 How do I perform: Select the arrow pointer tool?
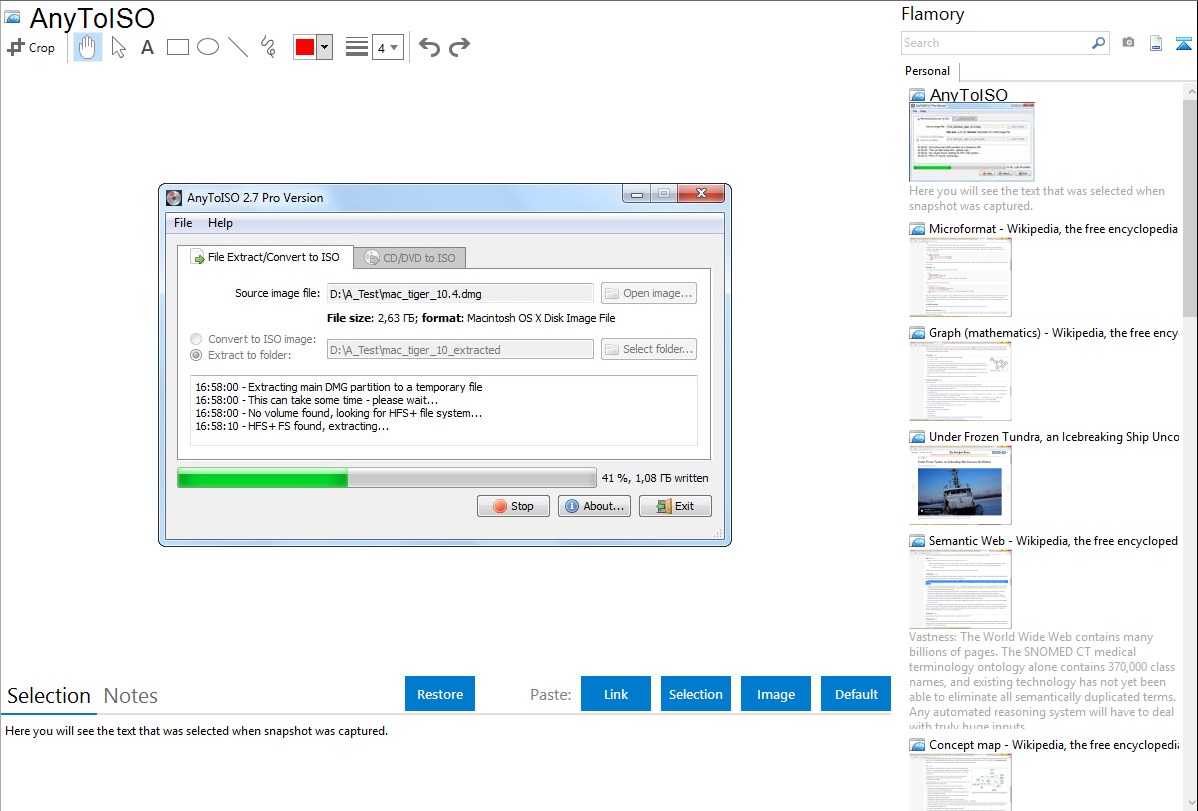tap(118, 47)
